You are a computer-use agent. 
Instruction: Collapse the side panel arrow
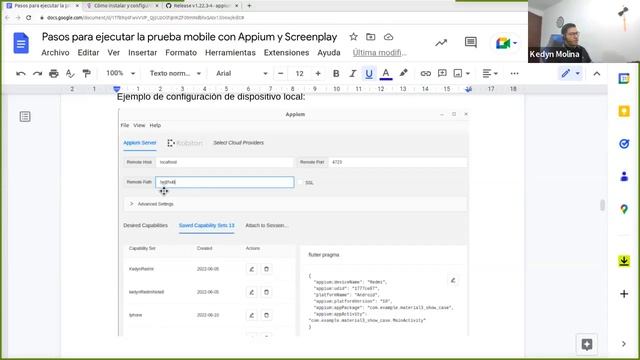coord(624,344)
